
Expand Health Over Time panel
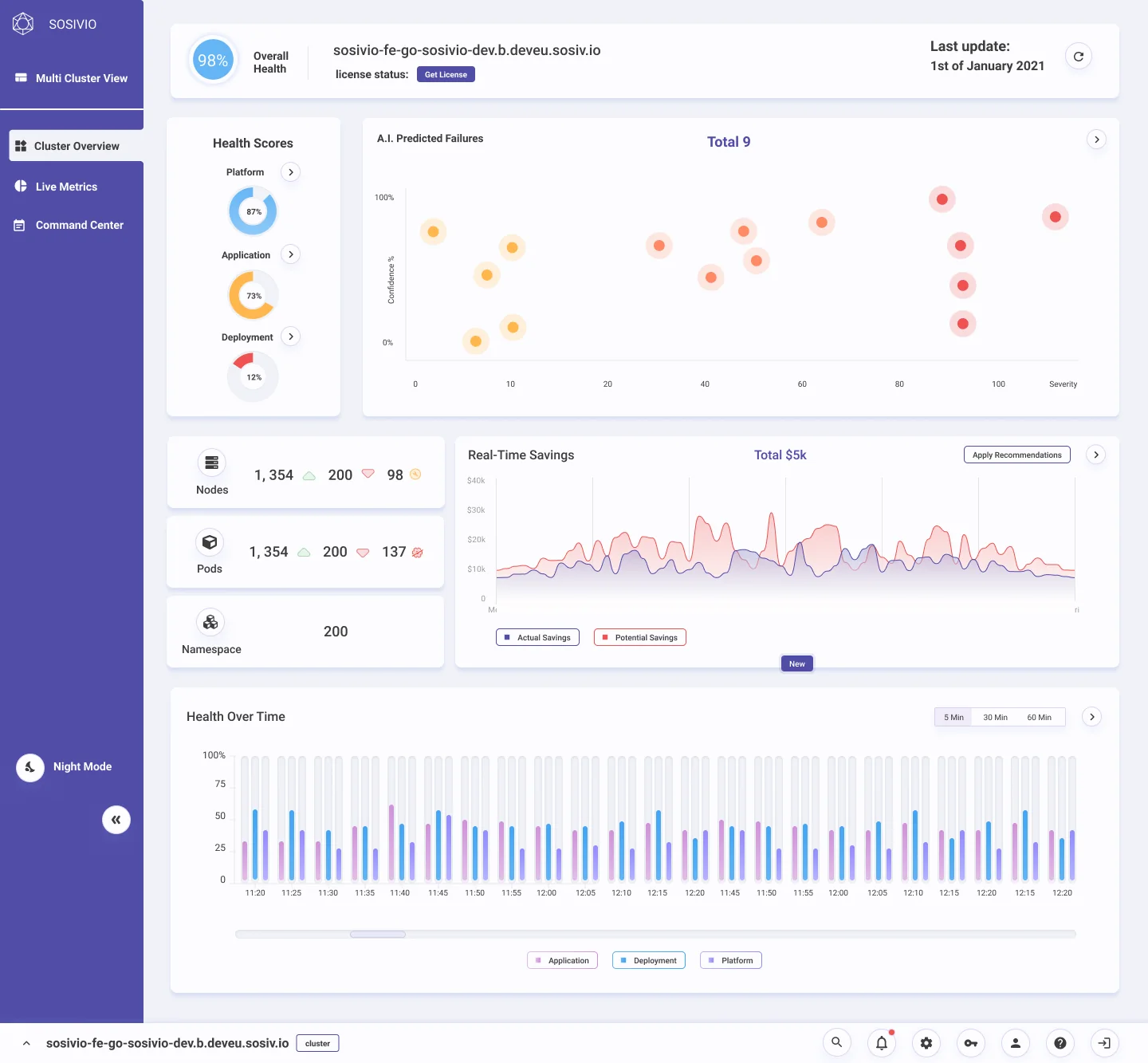click(x=1092, y=717)
